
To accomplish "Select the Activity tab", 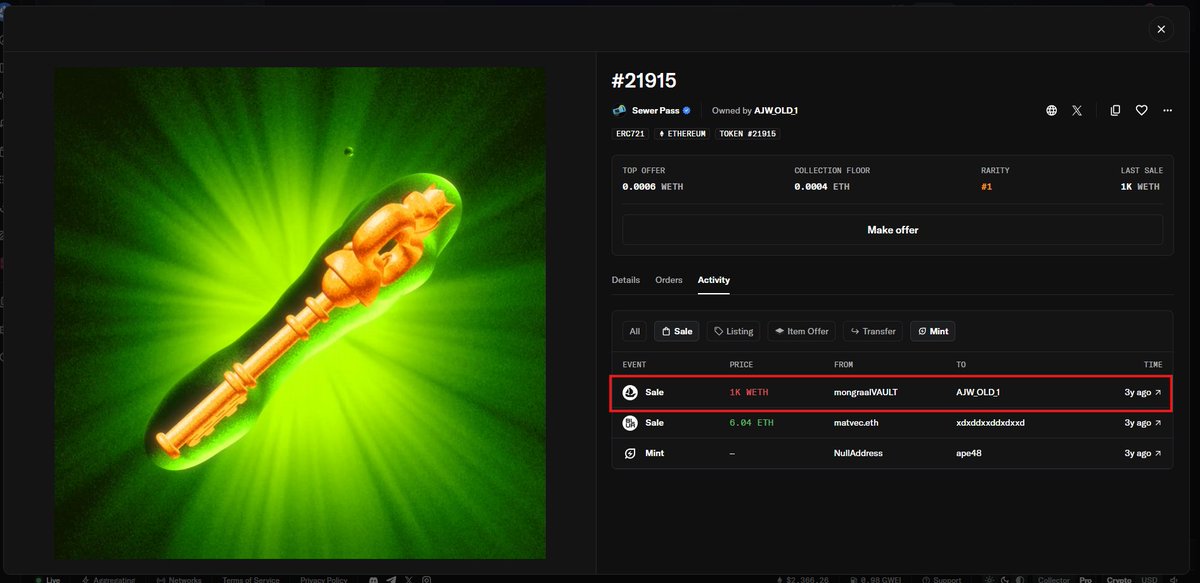I will (x=714, y=280).
